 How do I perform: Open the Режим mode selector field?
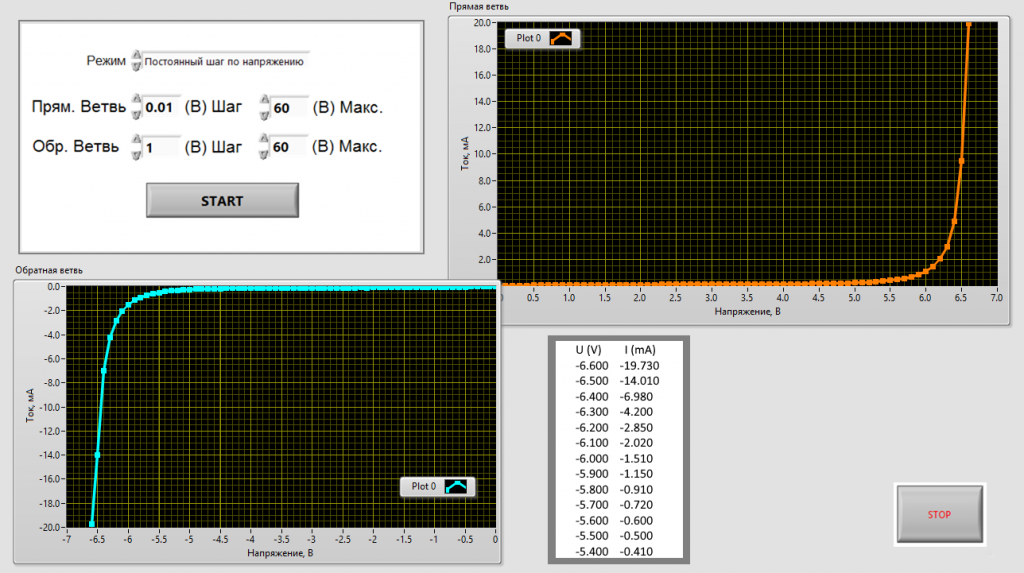pos(226,62)
